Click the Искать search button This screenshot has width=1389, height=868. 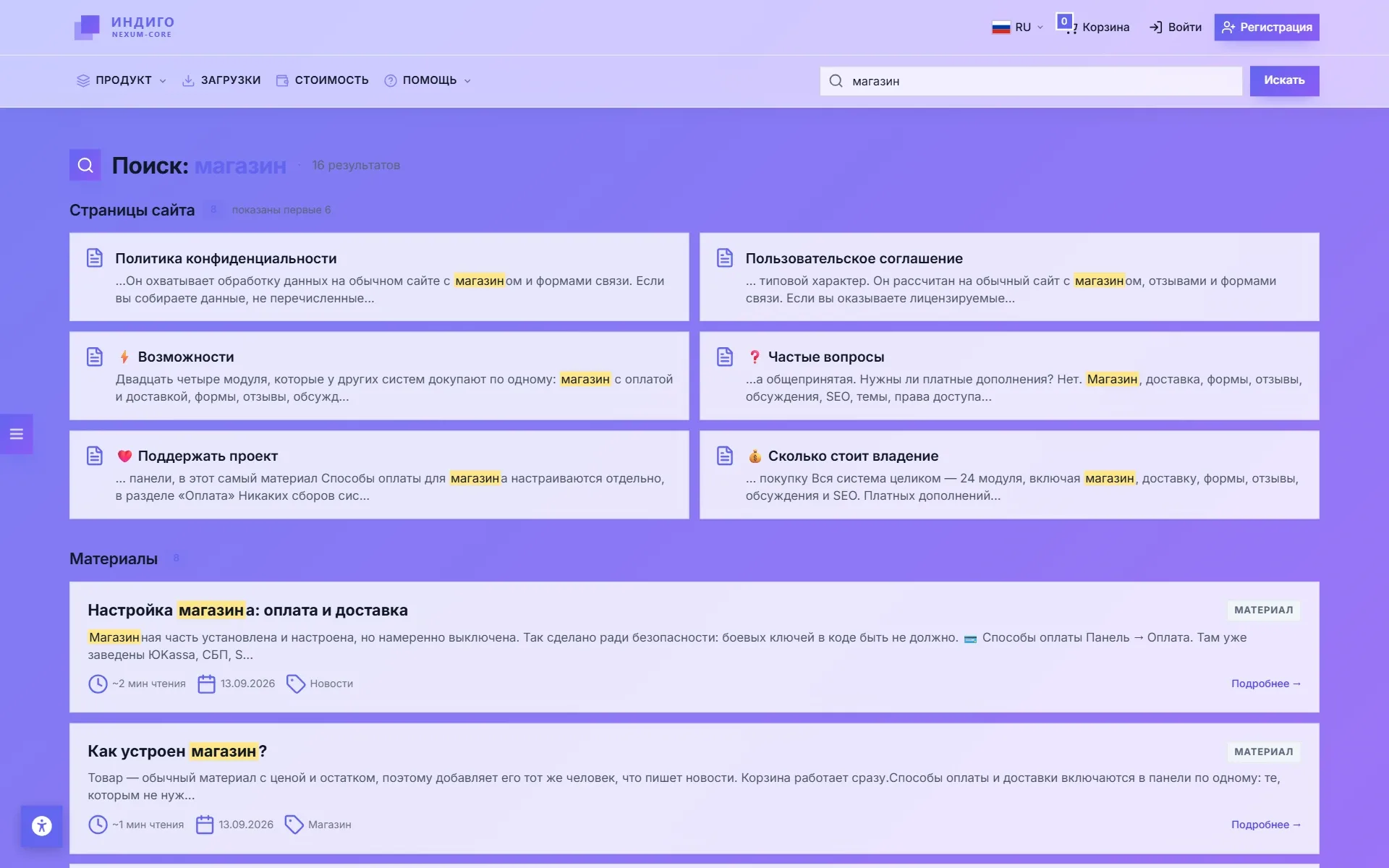point(1284,80)
